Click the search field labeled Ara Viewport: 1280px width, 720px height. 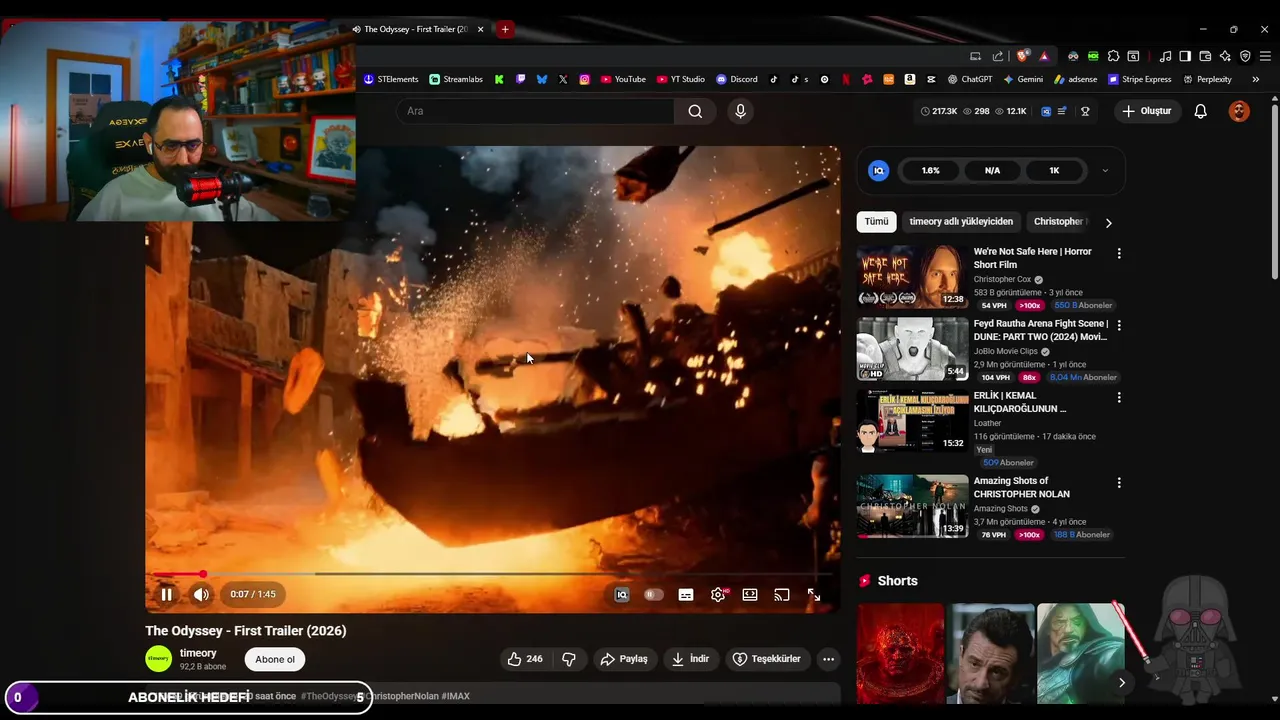pos(536,111)
